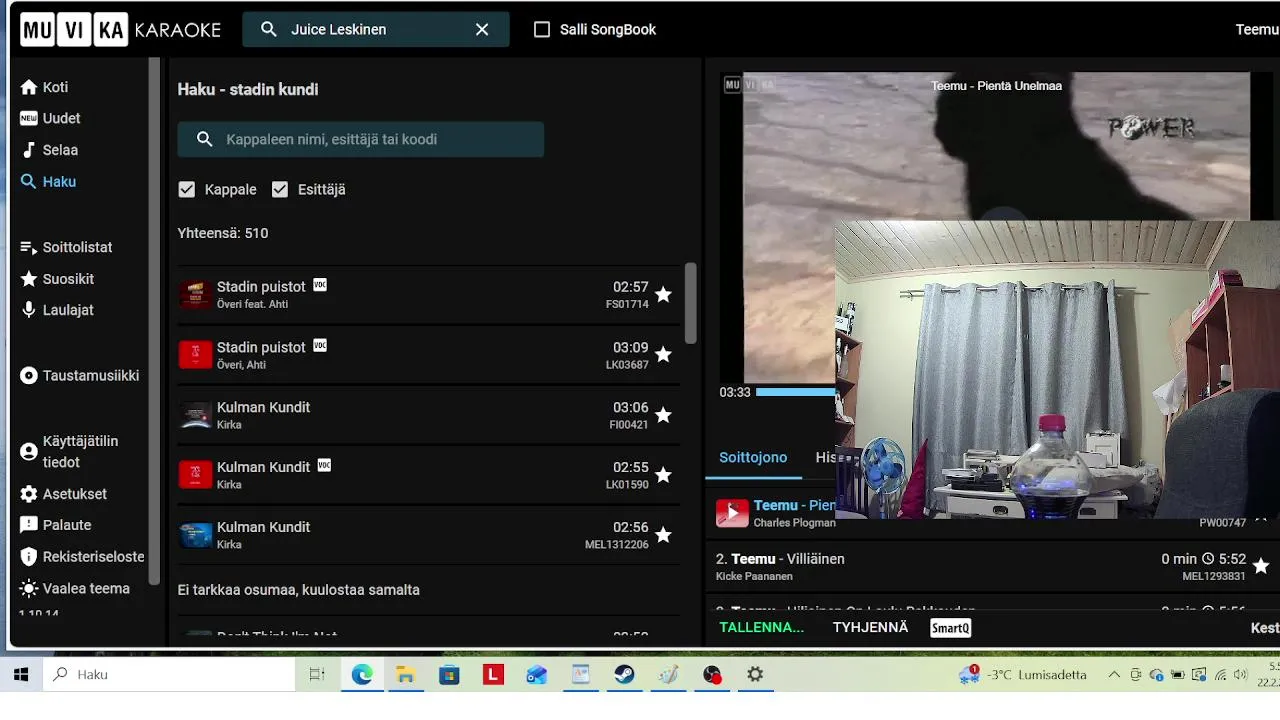Open the Koti home page

pyautogui.click(x=44, y=87)
